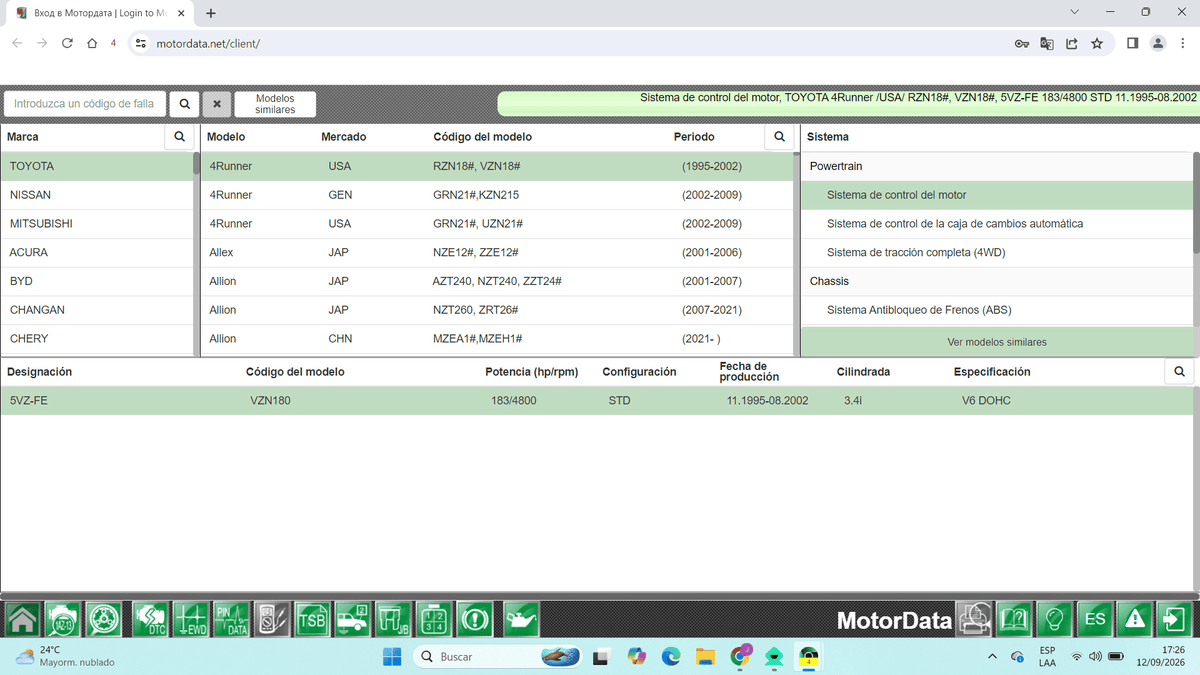1200x675 pixels.
Task: Click the Ver modelos similares button
Action: pos(997,342)
